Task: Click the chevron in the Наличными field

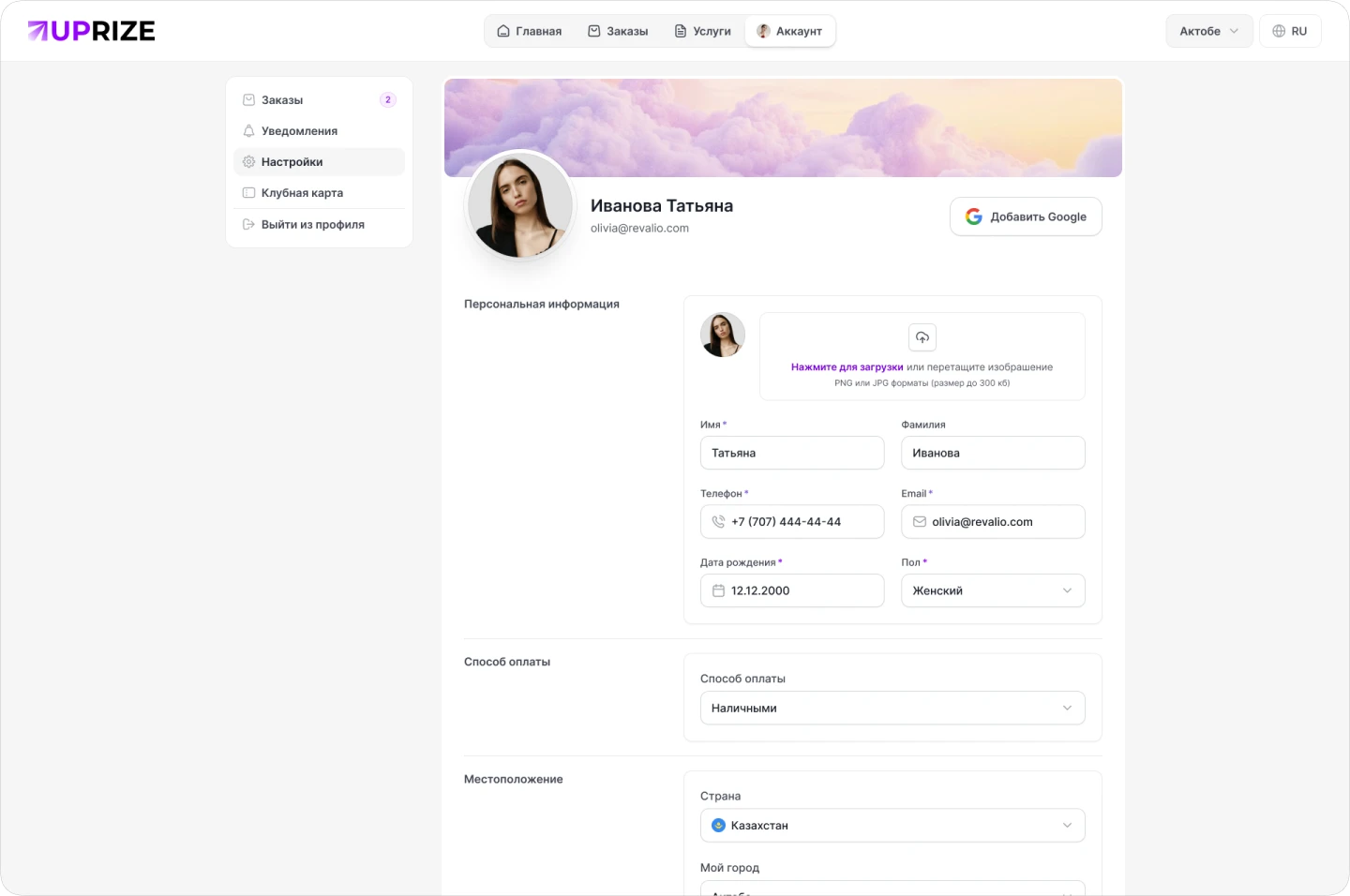Action: point(1067,708)
